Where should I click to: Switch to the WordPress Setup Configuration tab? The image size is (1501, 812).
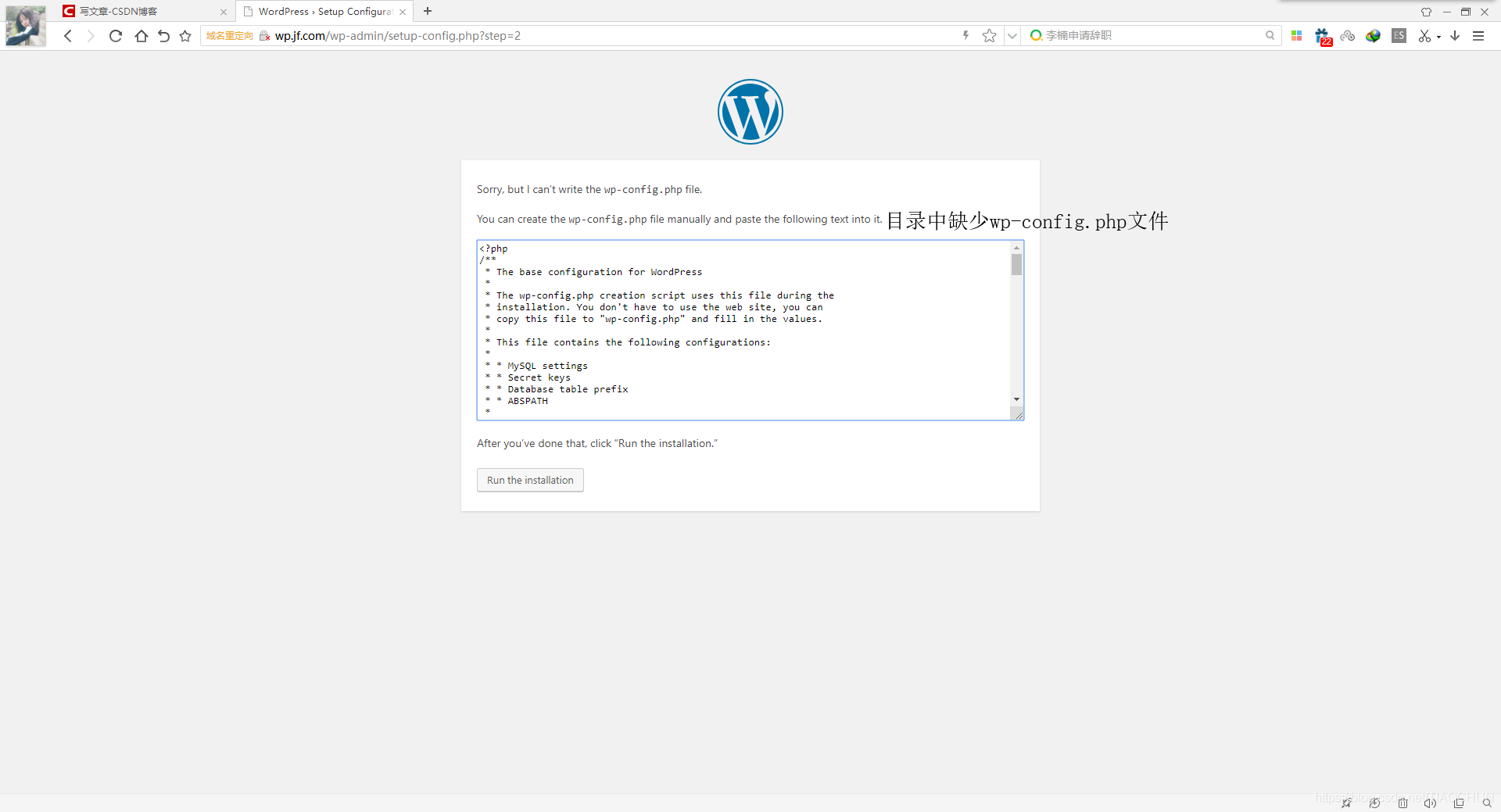[324, 12]
